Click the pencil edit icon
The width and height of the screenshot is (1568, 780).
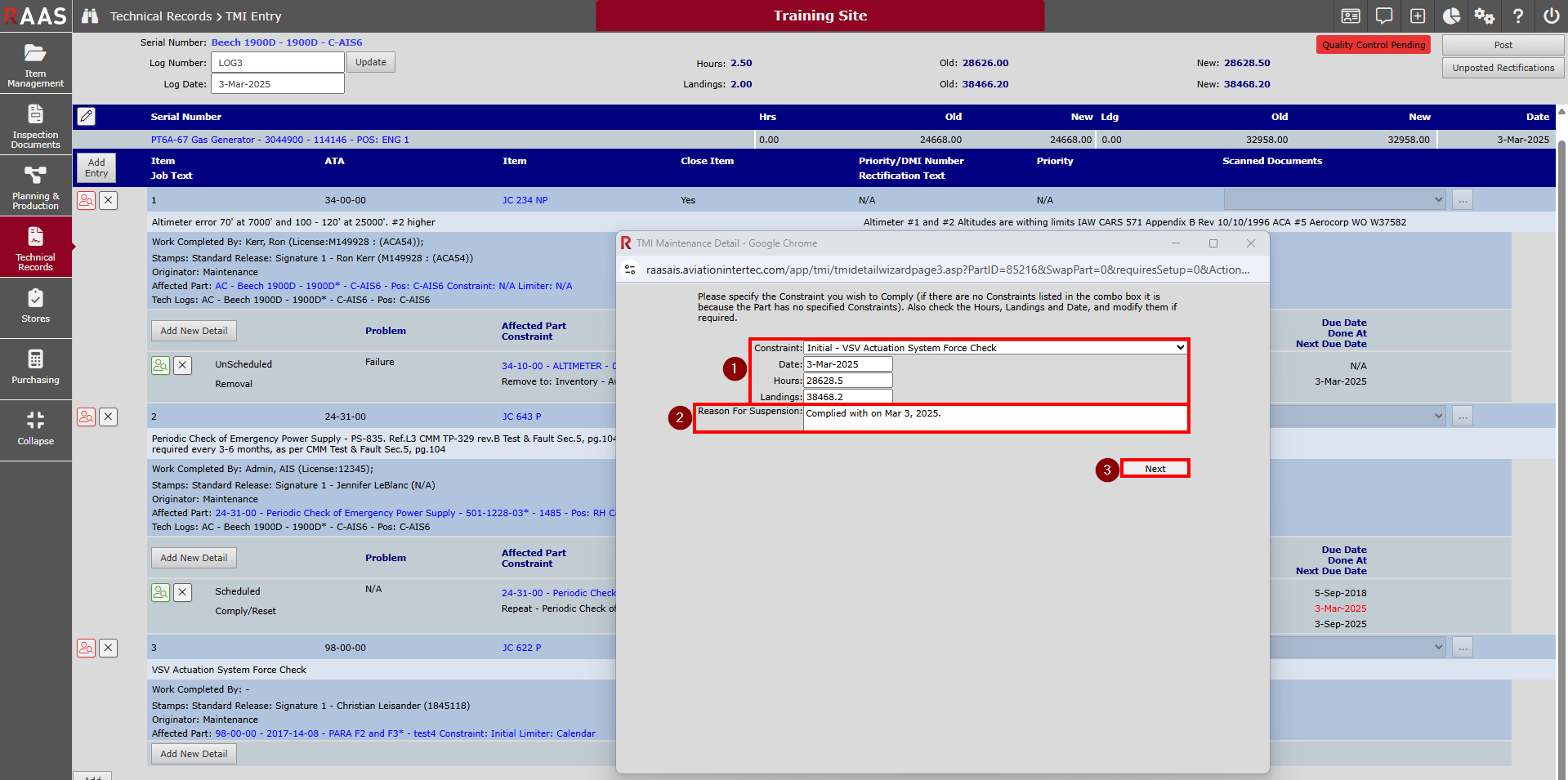(87, 117)
